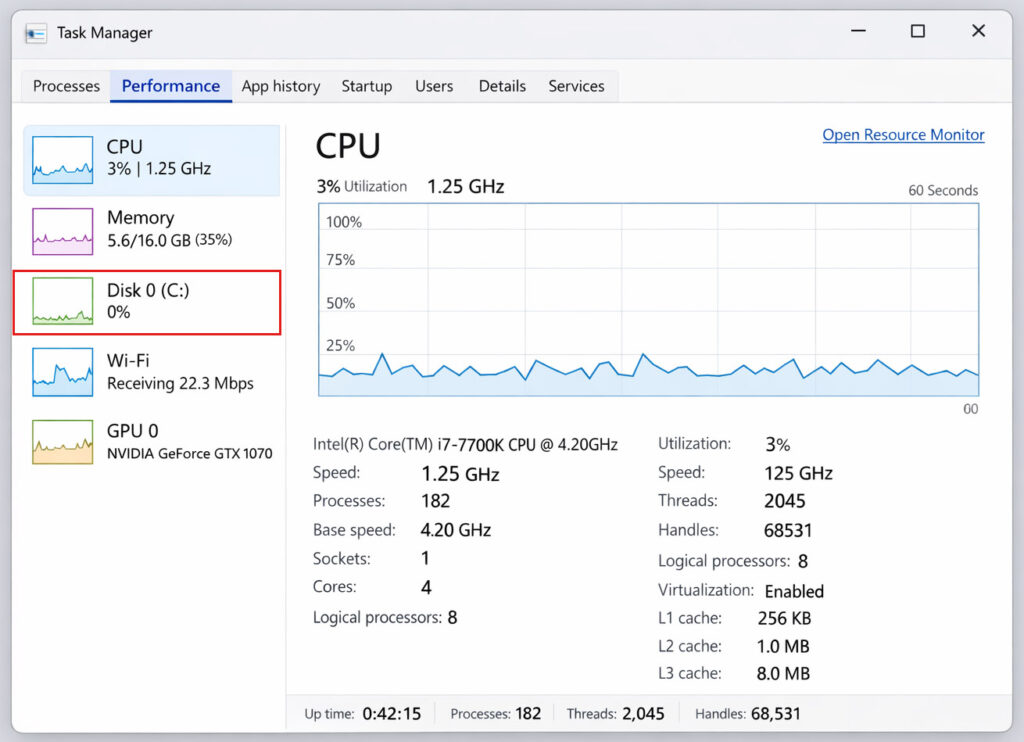Click the Virtualization Enabled status text
This screenshot has height=742, width=1024.
794,591
